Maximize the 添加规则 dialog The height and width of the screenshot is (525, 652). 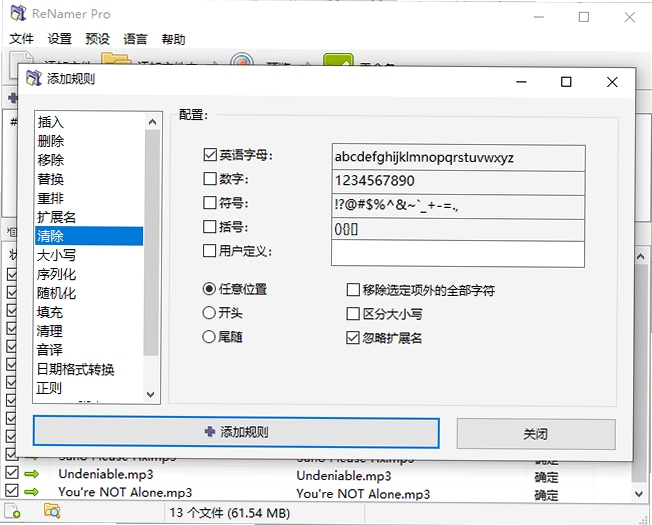pyautogui.click(x=566, y=82)
